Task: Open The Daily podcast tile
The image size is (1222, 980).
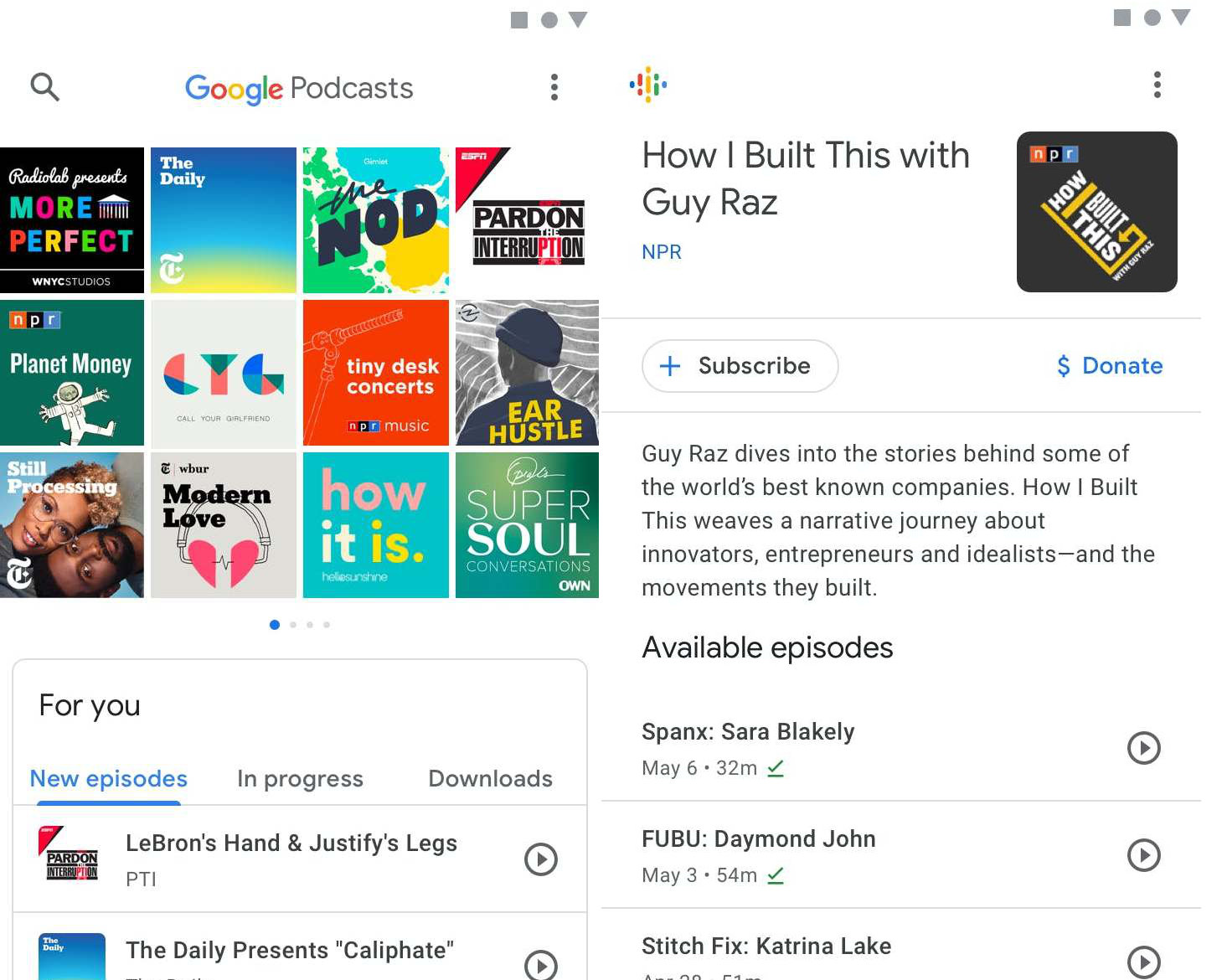Action: click(224, 220)
